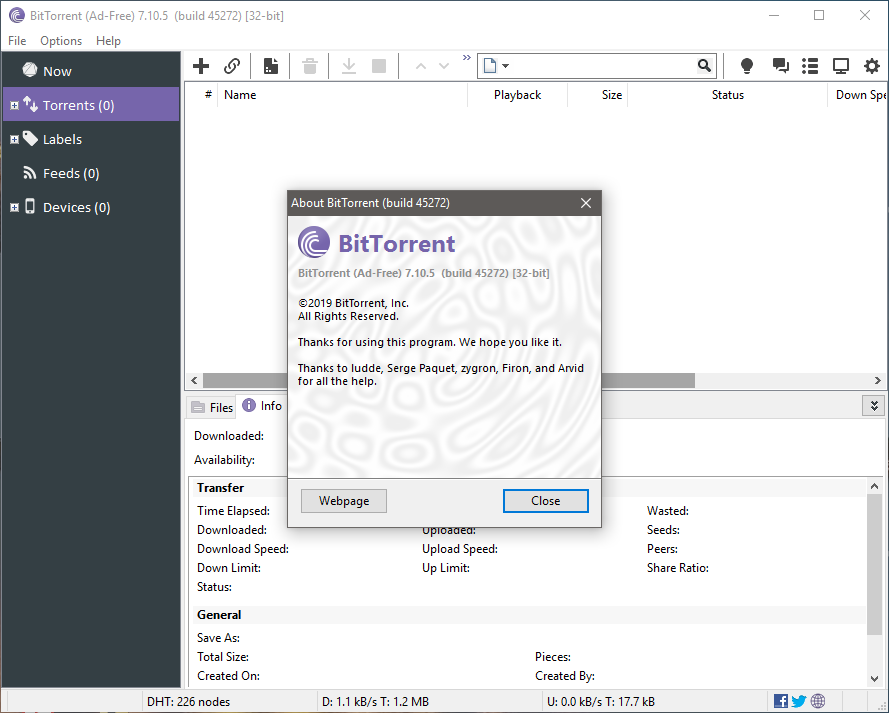
Task: Click the remote monitor icon
Action: click(x=841, y=66)
